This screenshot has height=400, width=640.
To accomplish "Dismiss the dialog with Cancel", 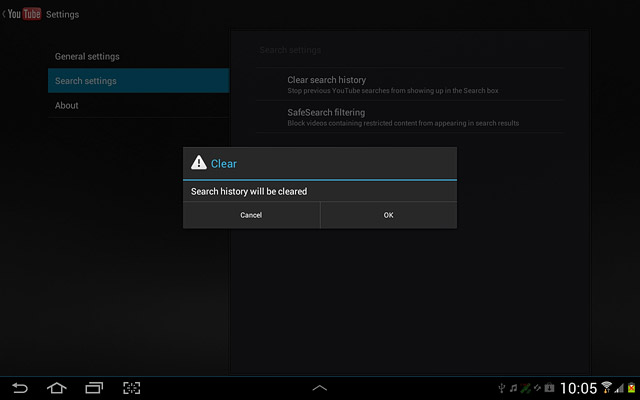I will 251,215.
